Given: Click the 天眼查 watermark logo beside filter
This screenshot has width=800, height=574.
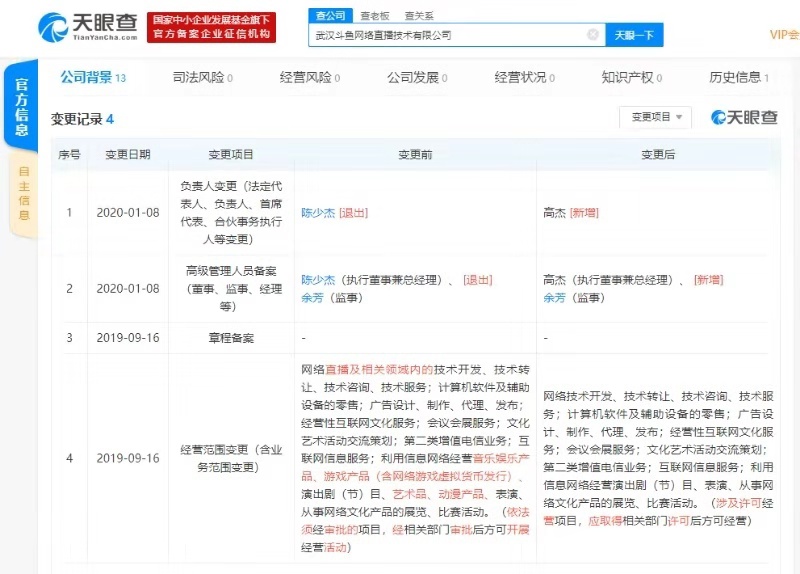Looking at the screenshot, I should pyautogui.click(x=744, y=118).
